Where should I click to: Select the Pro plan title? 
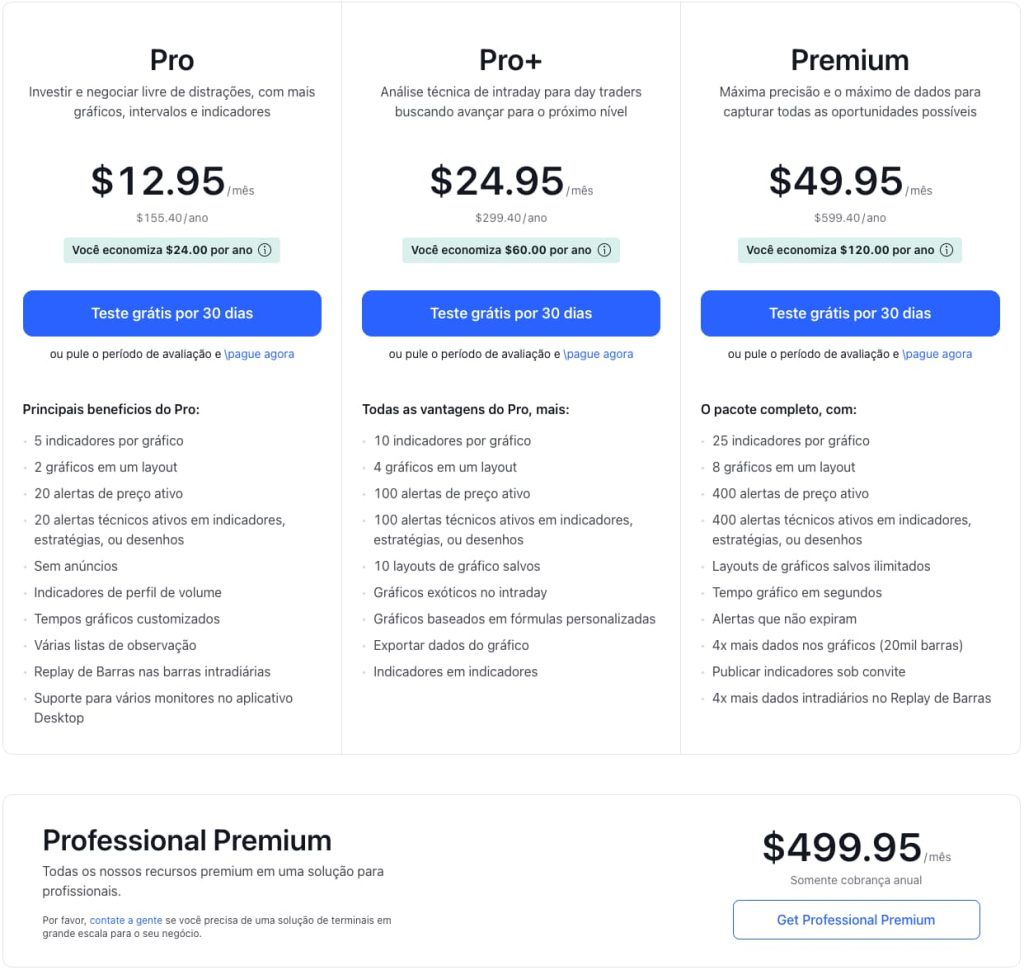click(x=172, y=60)
